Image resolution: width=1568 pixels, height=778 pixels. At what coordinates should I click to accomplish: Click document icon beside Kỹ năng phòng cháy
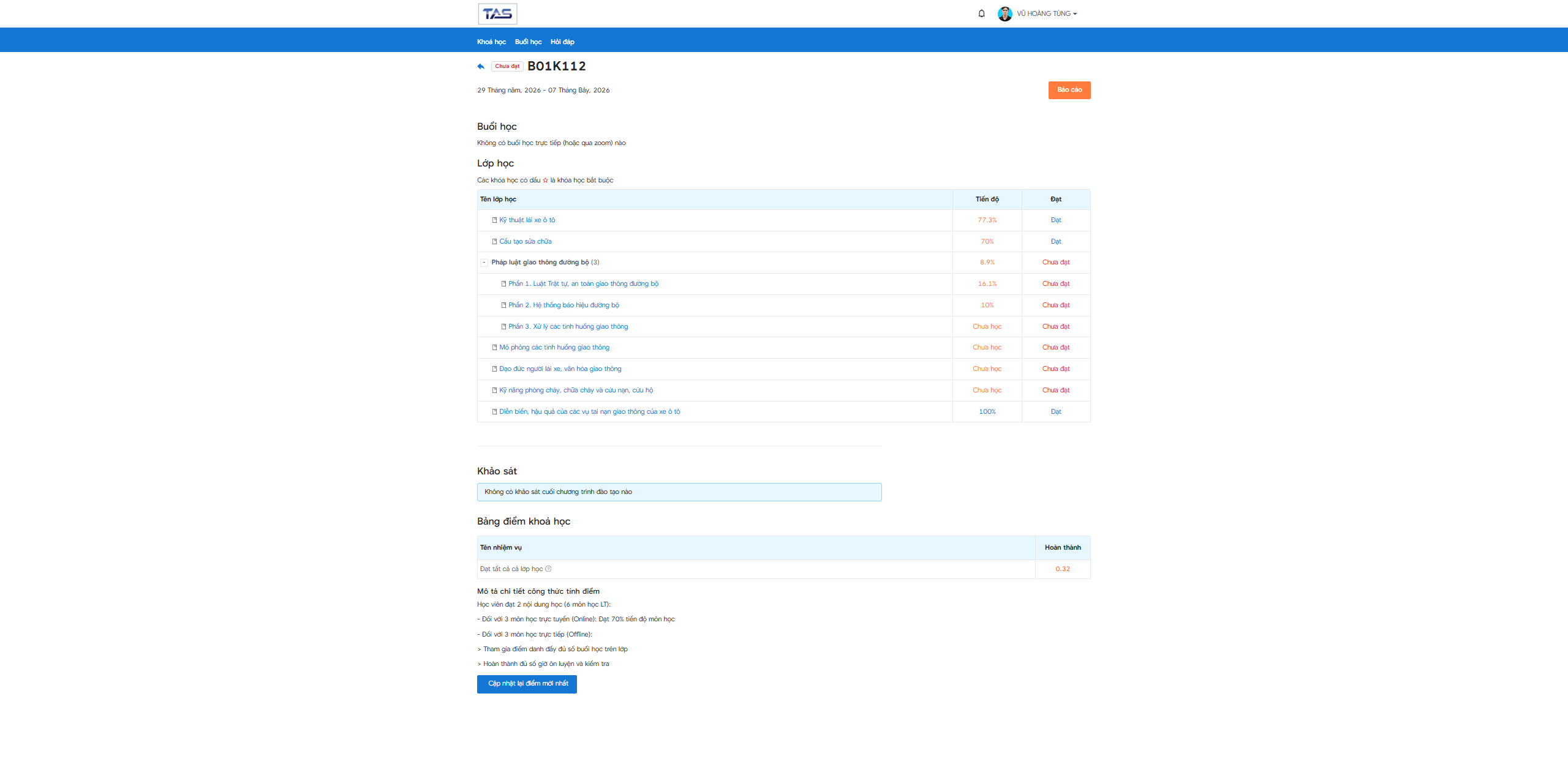494,390
